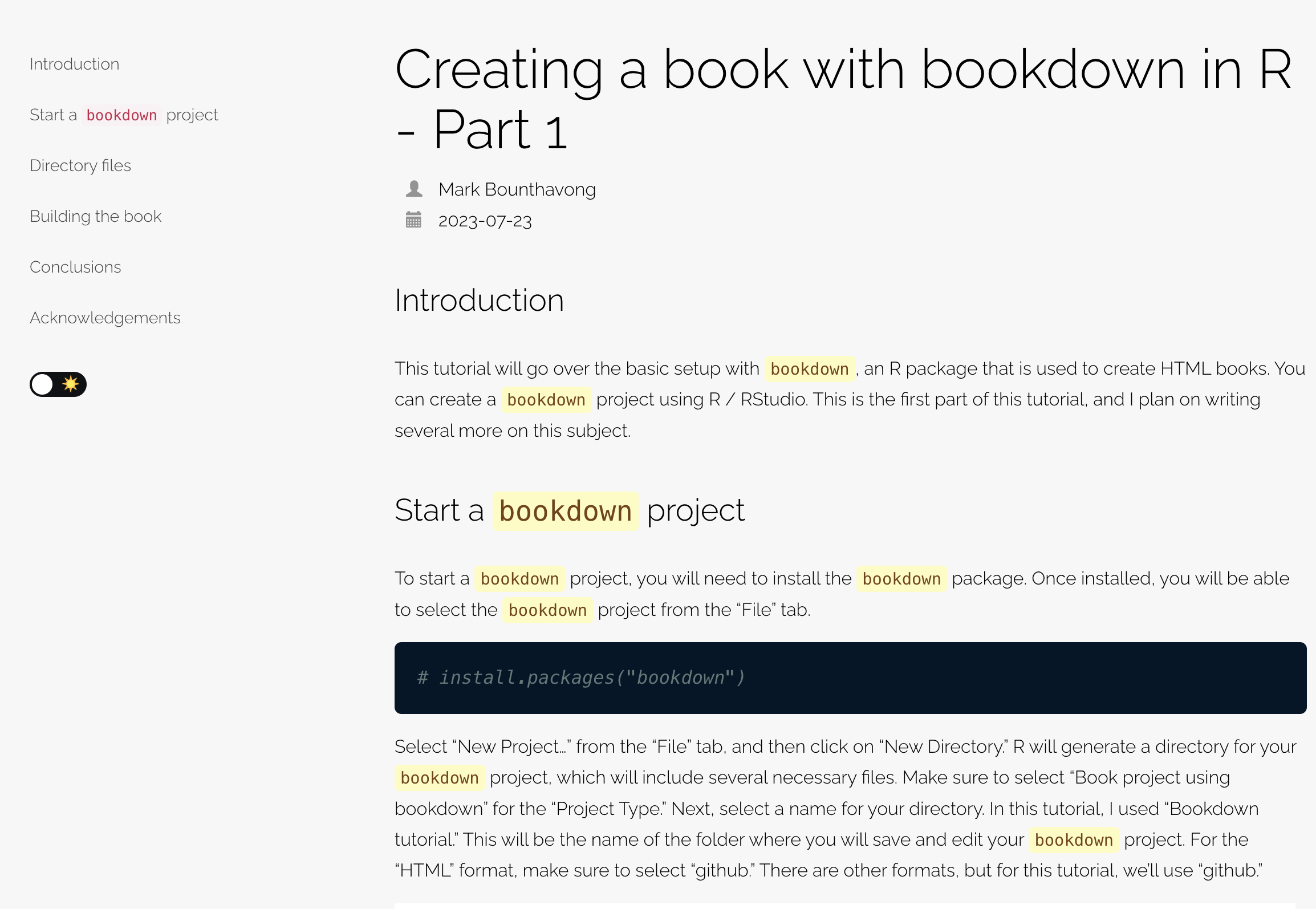Click the calendar icon beside the date
This screenshot has height=909, width=1316.
tap(414, 221)
